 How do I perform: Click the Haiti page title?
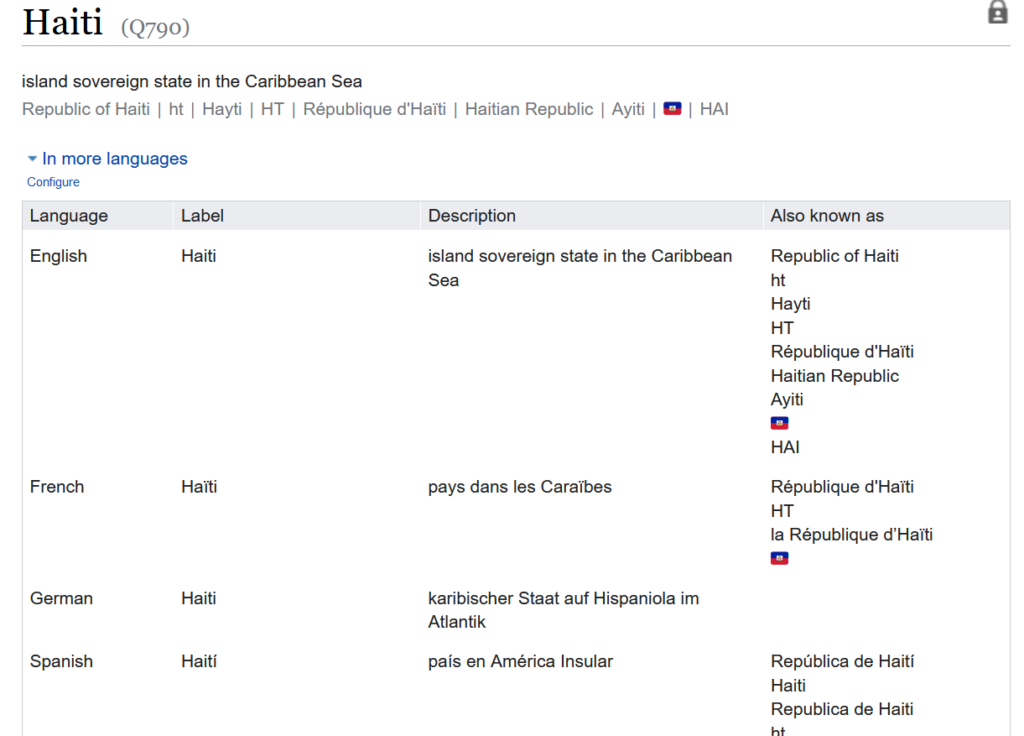63,22
